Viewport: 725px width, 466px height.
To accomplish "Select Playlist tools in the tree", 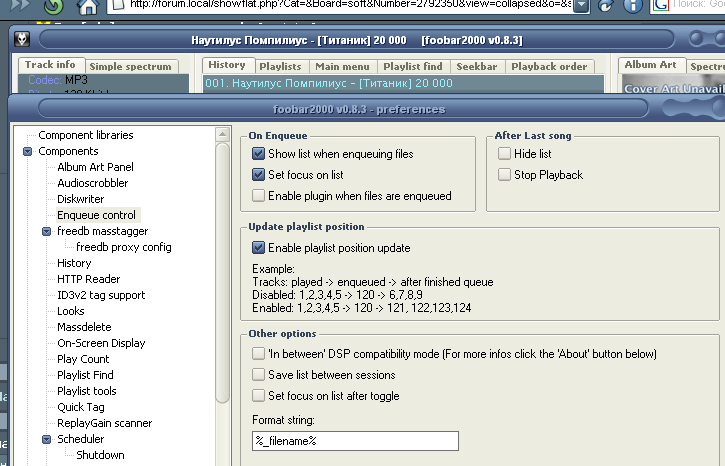I will coord(86,391).
